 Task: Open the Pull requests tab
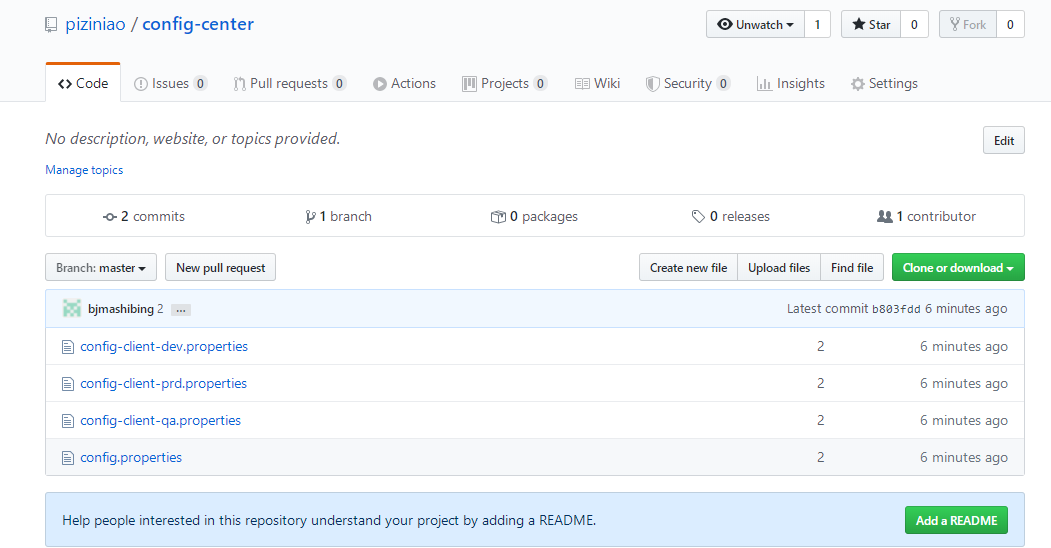(289, 84)
